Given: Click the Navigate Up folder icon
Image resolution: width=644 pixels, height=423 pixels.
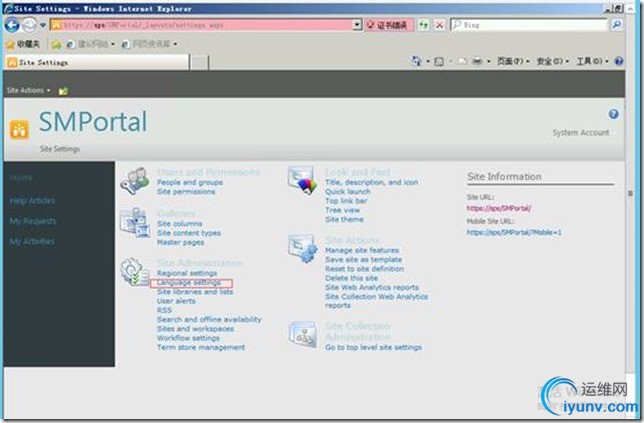Looking at the screenshot, I should point(63,91).
